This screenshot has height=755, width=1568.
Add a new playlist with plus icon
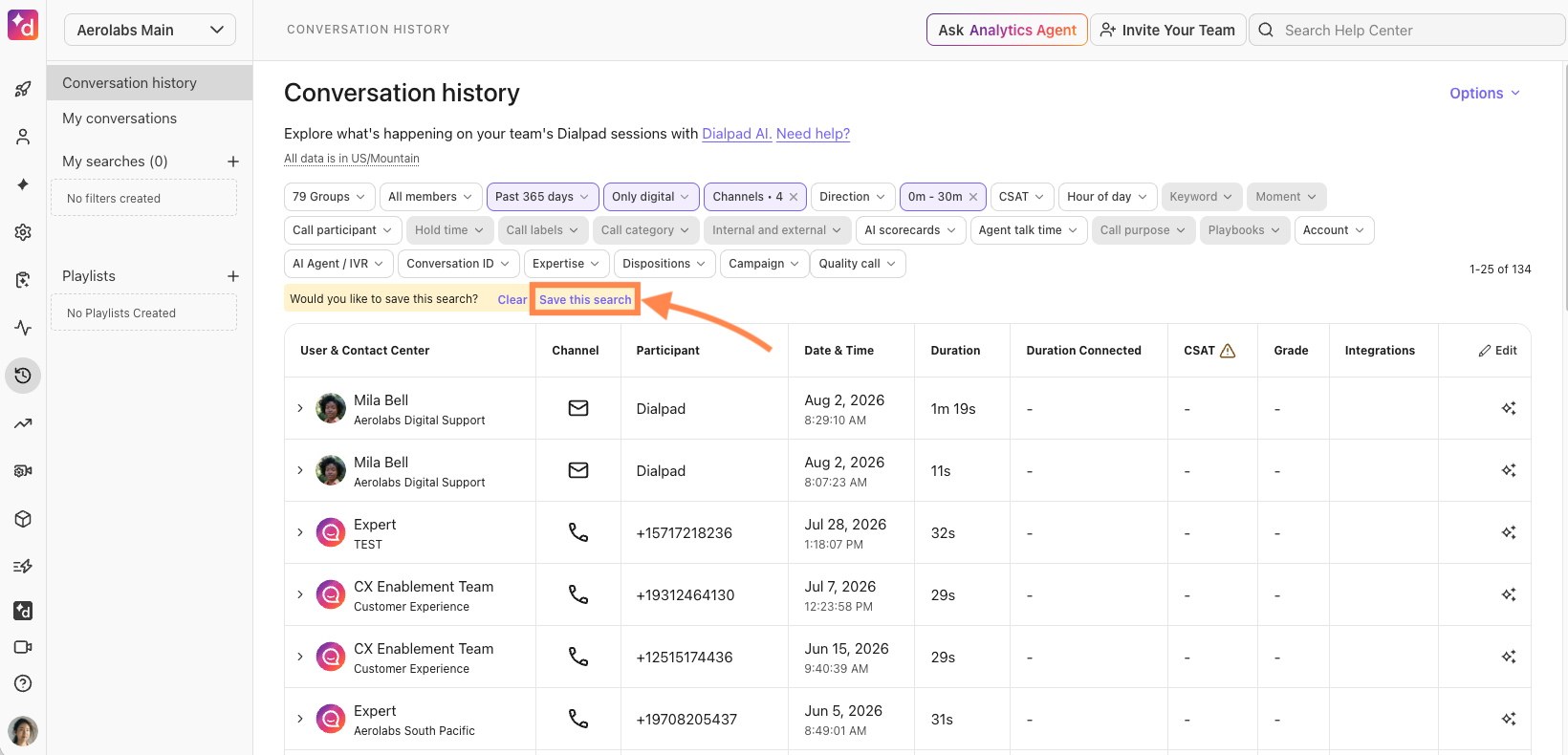coord(233,276)
